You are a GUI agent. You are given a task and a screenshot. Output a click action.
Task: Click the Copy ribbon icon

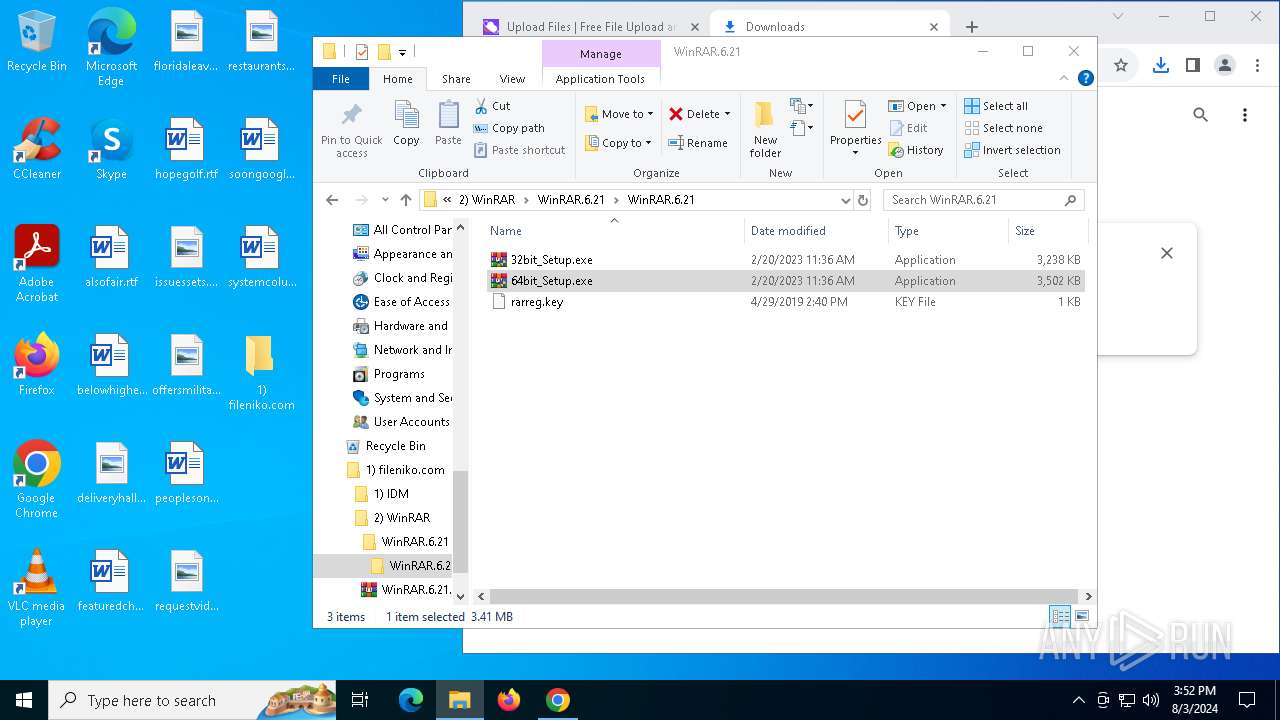(x=406, y=124)
